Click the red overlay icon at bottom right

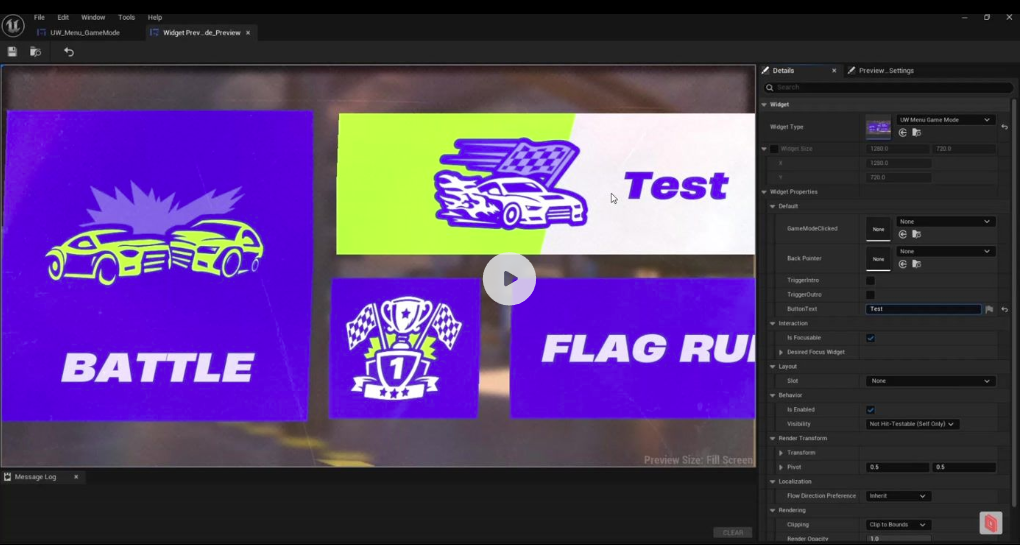990,522
